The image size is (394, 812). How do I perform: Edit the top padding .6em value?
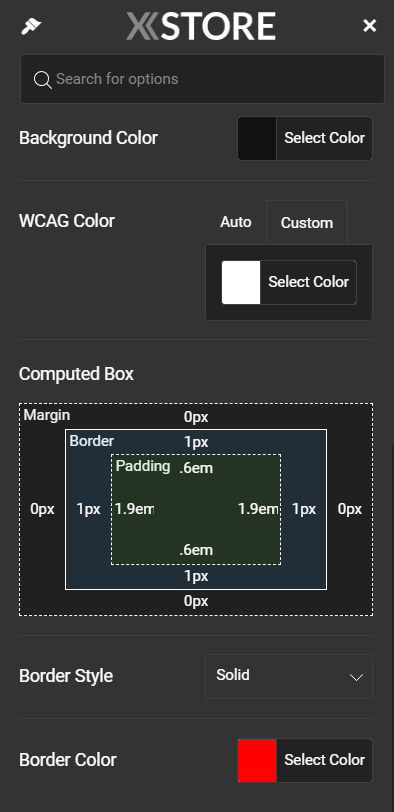click(x=196, y=468)
